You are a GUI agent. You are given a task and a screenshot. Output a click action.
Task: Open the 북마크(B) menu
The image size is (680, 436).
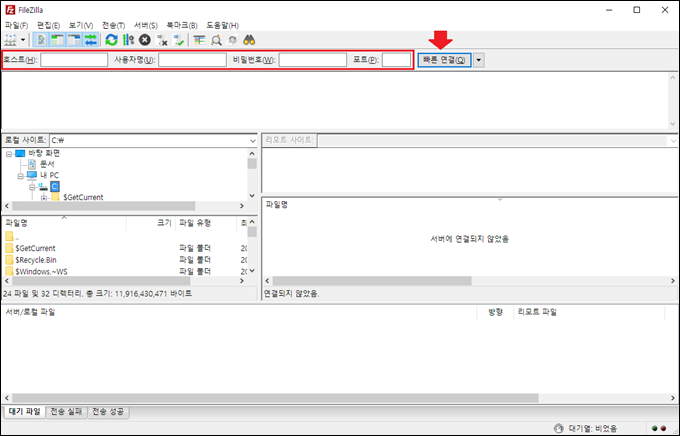tap(182, 25)
